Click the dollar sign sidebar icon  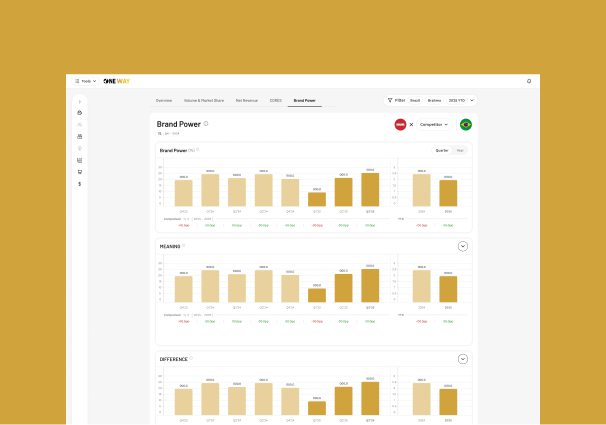pyautogui.click(x=80, y=184)
